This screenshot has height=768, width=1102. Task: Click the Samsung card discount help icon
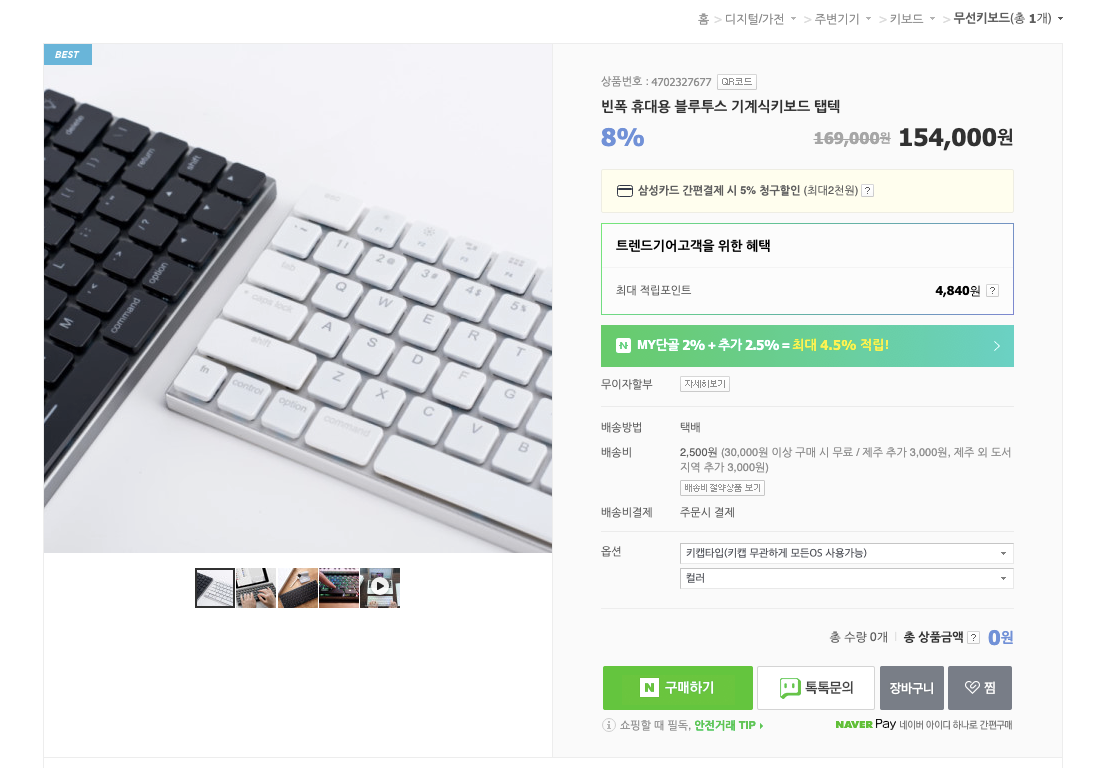(x=868, y=190)
